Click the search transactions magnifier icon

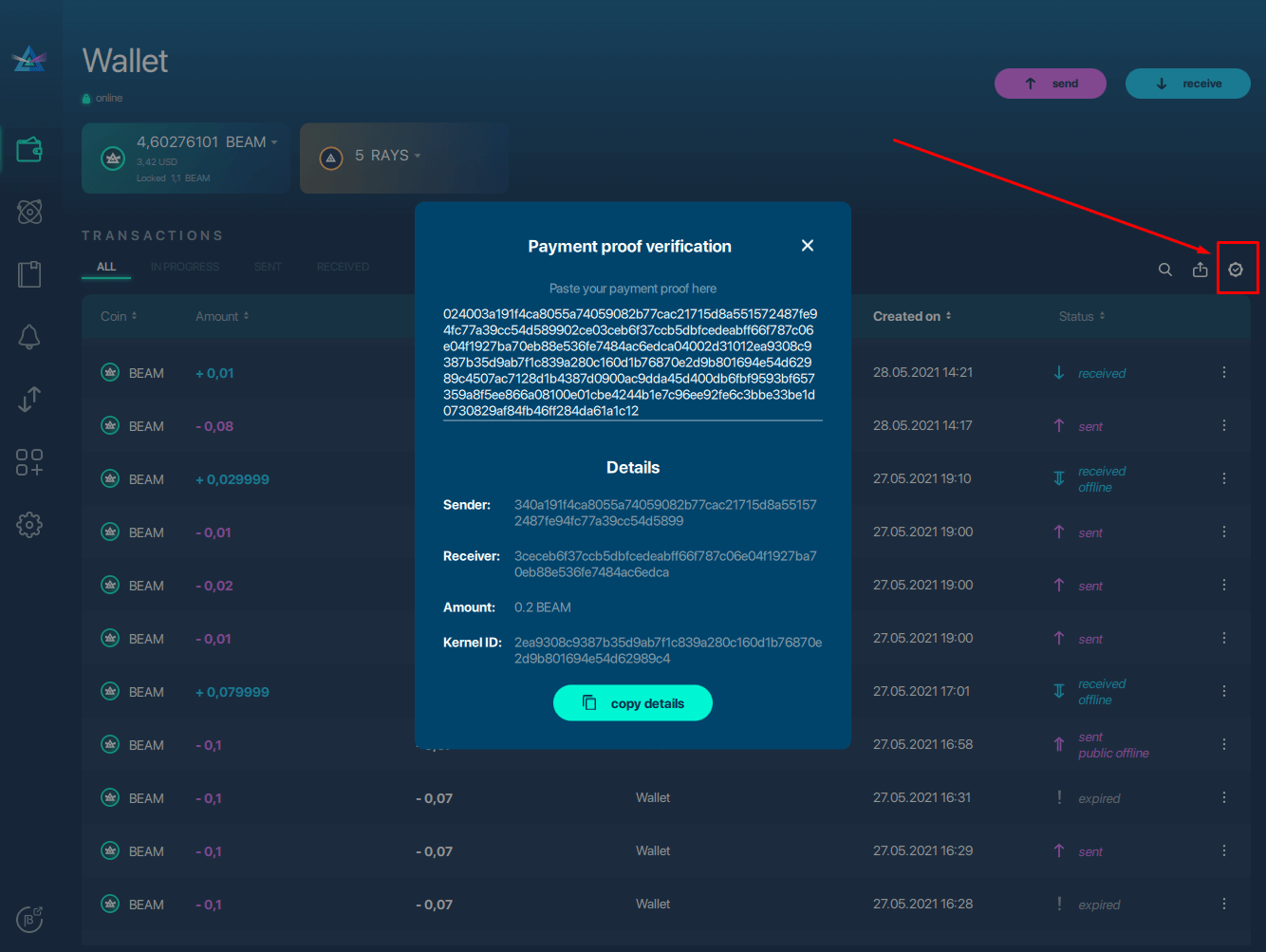tap(1164, 270)
